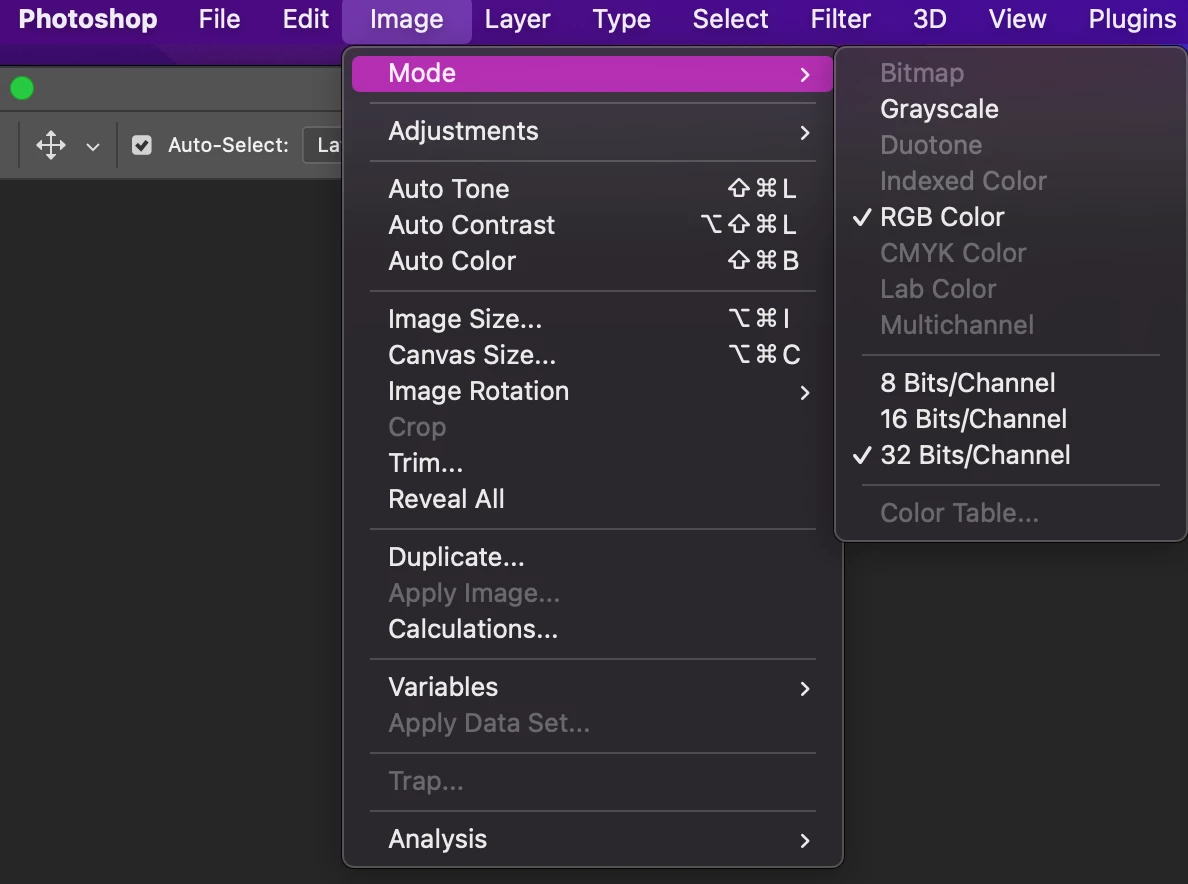Open the Plugins menu

pos(1132,19)
